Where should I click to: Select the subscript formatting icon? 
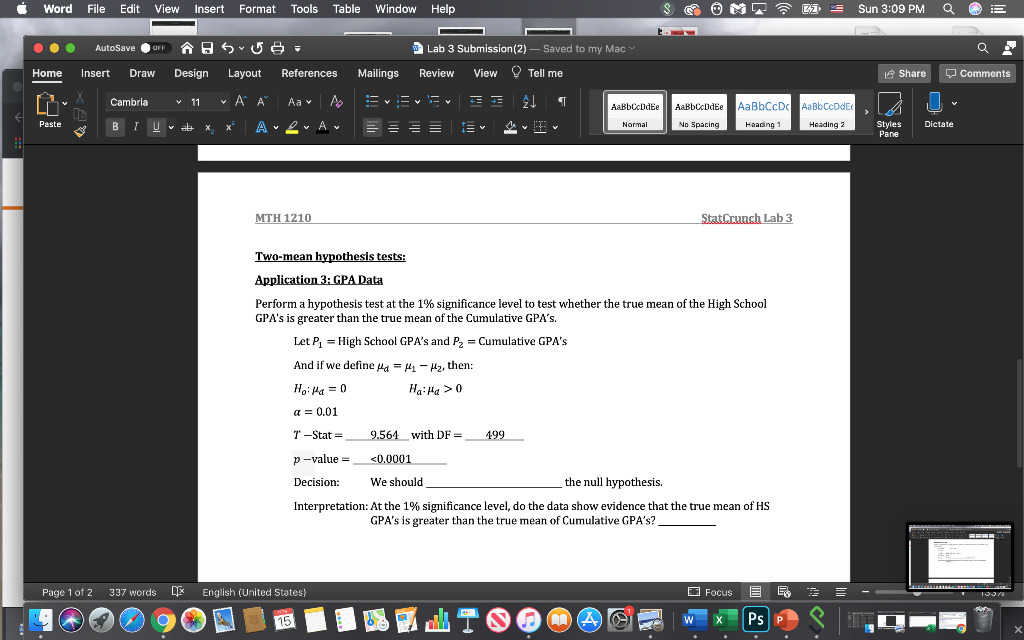point(209,127)
